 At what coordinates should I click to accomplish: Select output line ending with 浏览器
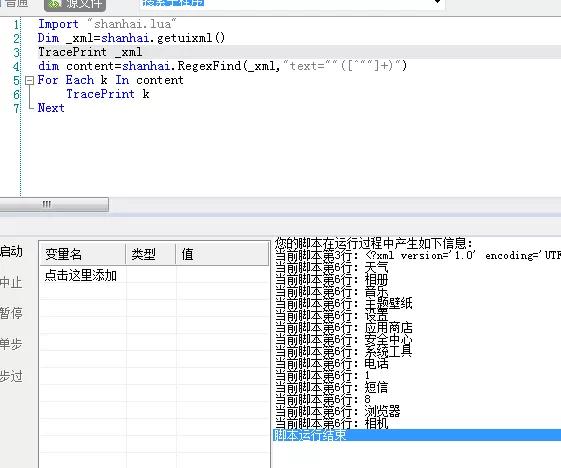(338, 412)
